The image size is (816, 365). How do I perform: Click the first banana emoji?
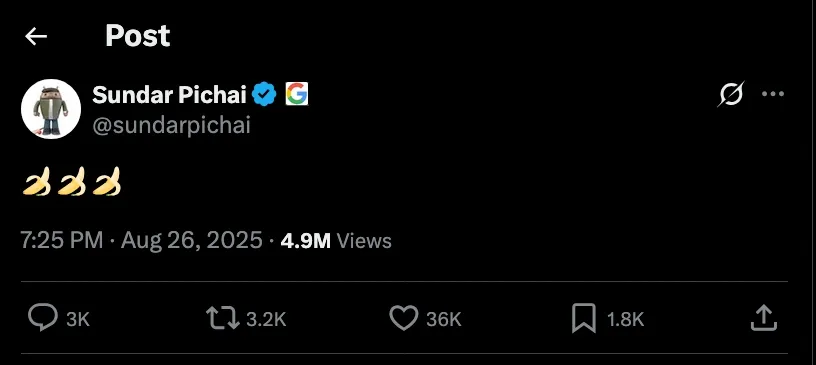(x=36, y=182)
